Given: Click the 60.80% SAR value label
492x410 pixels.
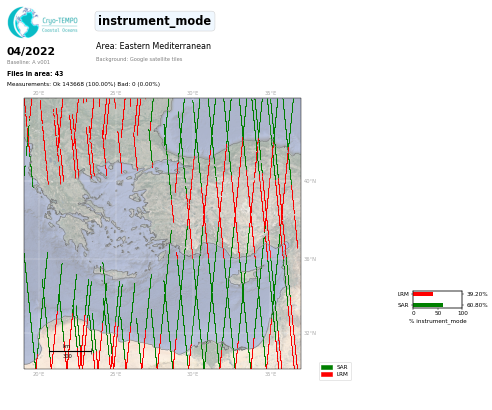Looking at the screenshot, I should [x=477, y=305].
